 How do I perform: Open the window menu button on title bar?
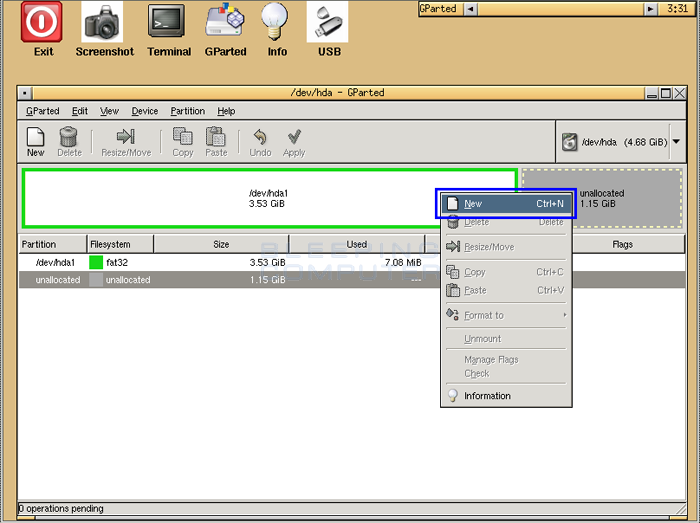pyautogui.click(x=25, y=93)
